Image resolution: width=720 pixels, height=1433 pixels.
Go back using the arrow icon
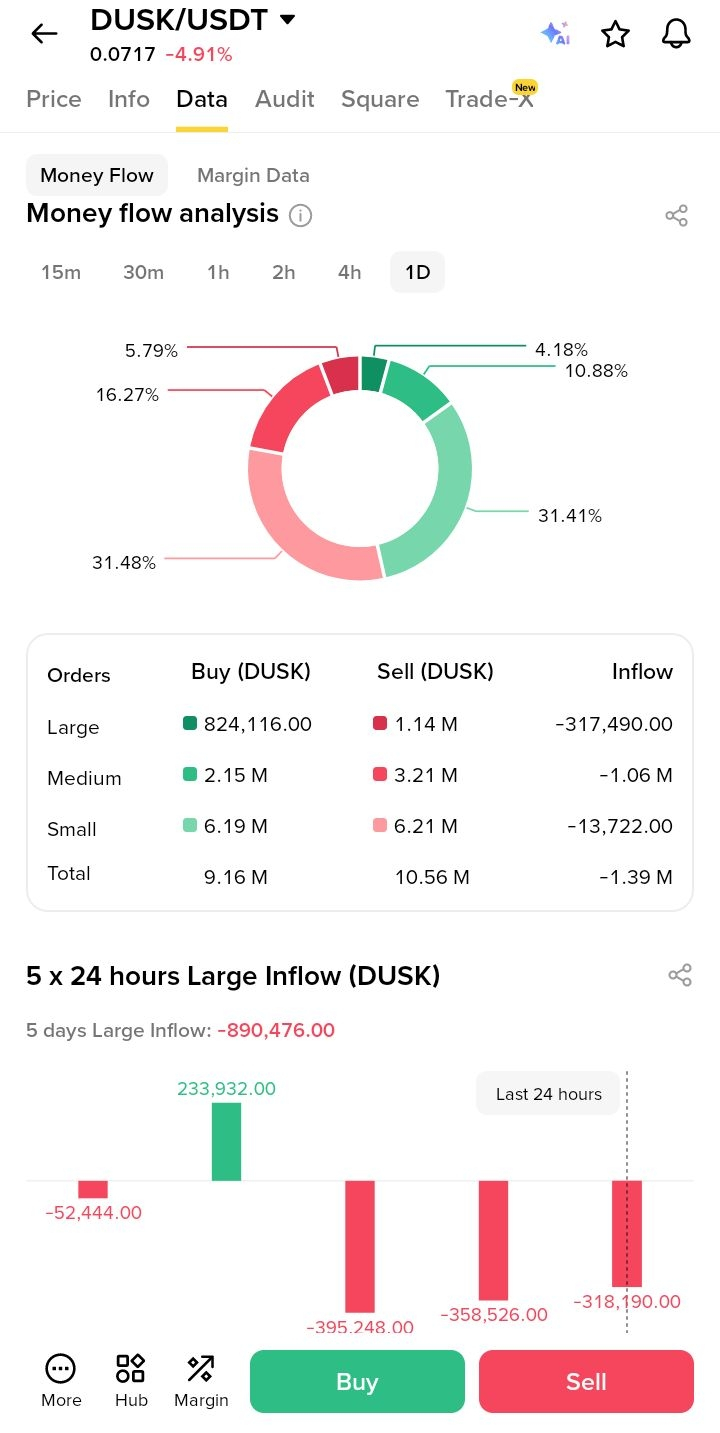44,34
